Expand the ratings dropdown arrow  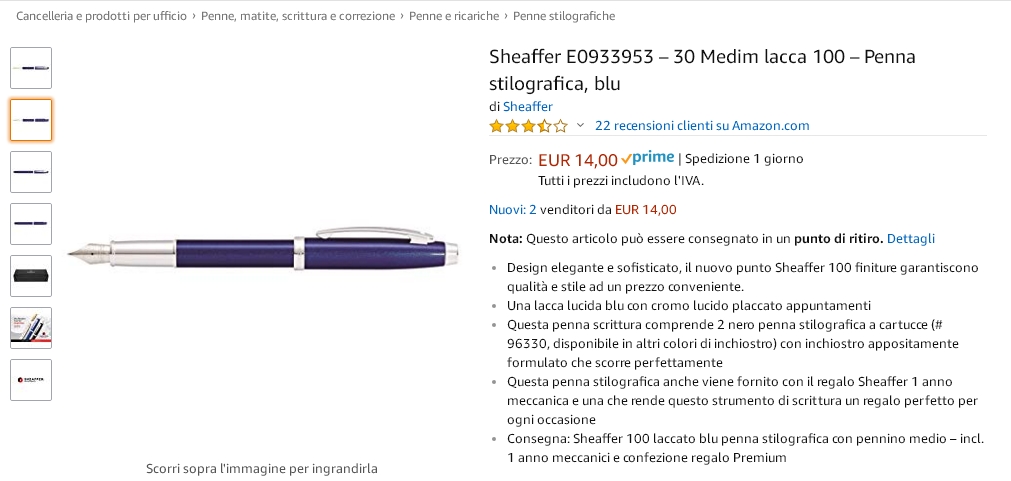tap(580, 126)
